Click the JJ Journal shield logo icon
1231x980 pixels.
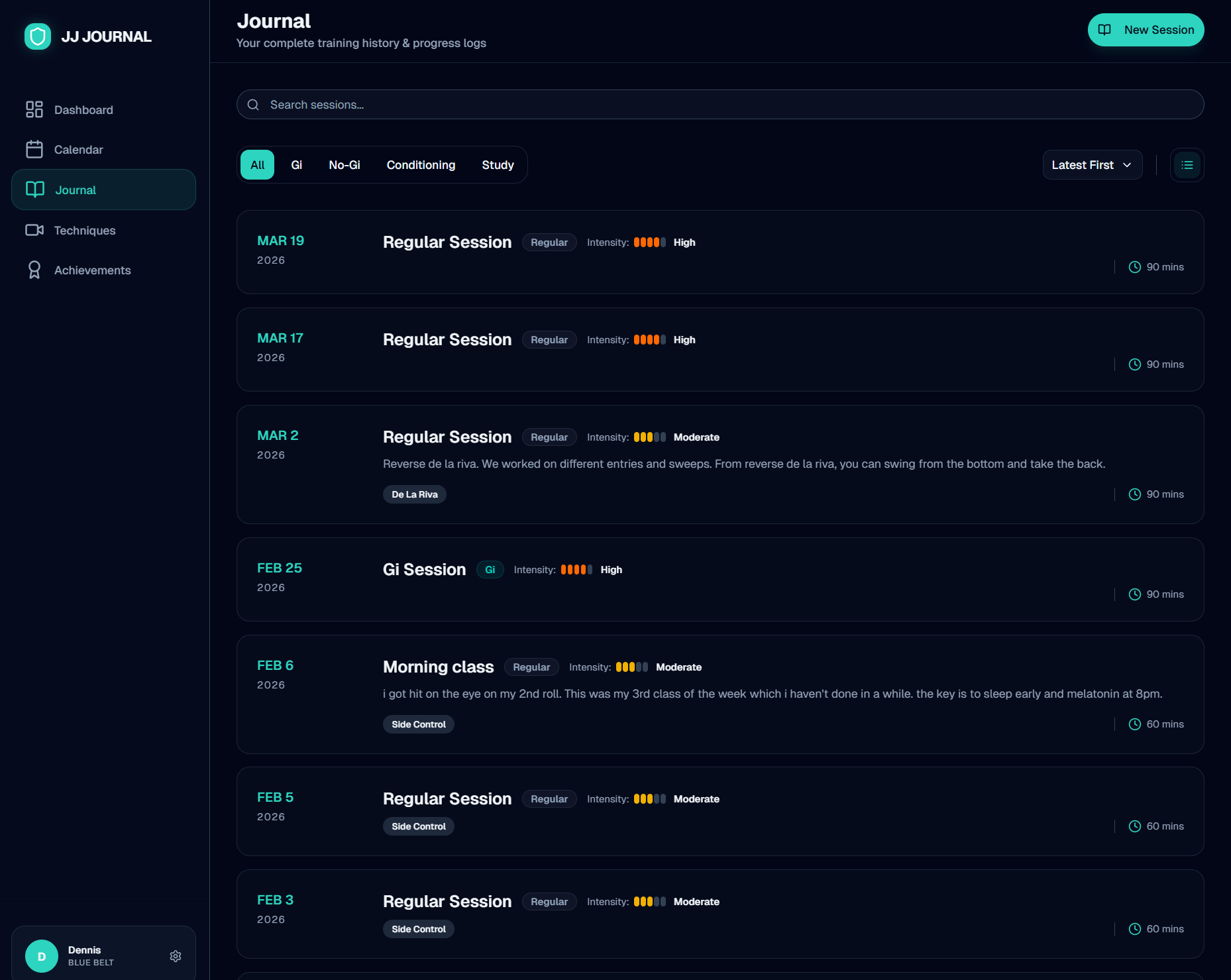pos(38,36)
